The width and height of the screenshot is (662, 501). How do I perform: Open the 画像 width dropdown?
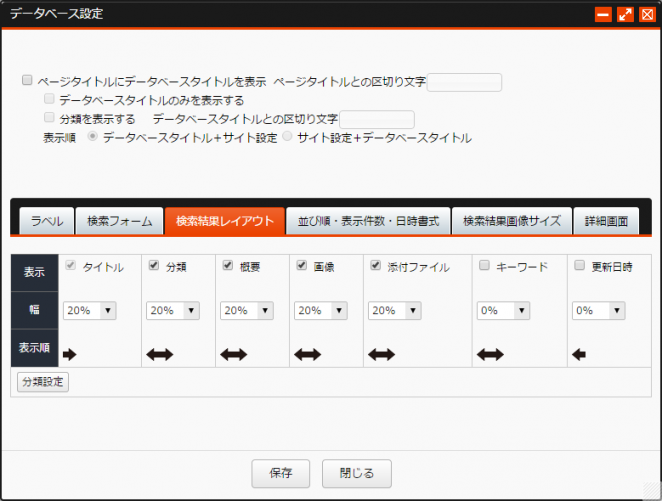320,311
